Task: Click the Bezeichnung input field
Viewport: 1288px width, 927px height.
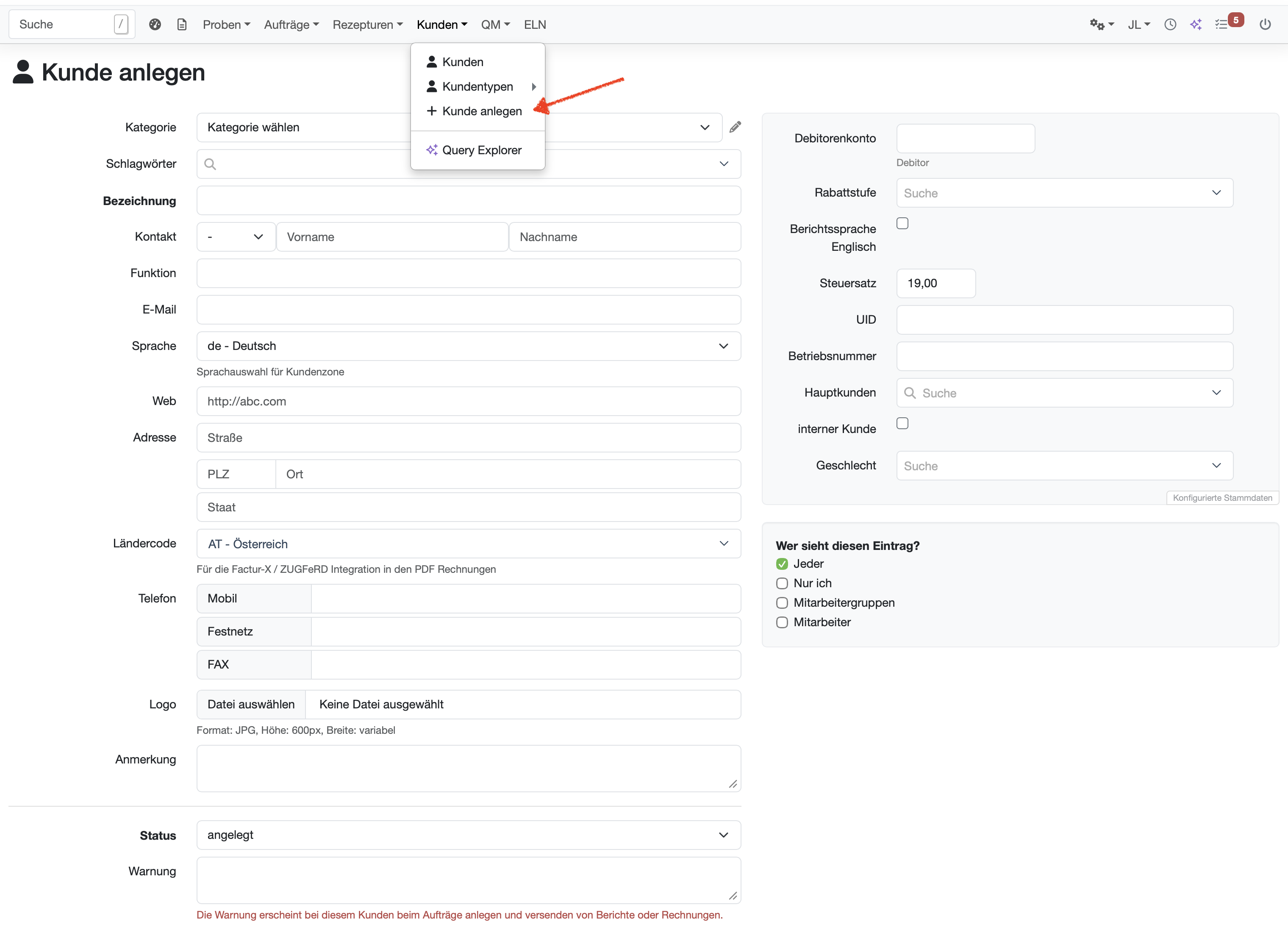Action: coord(469,200)
